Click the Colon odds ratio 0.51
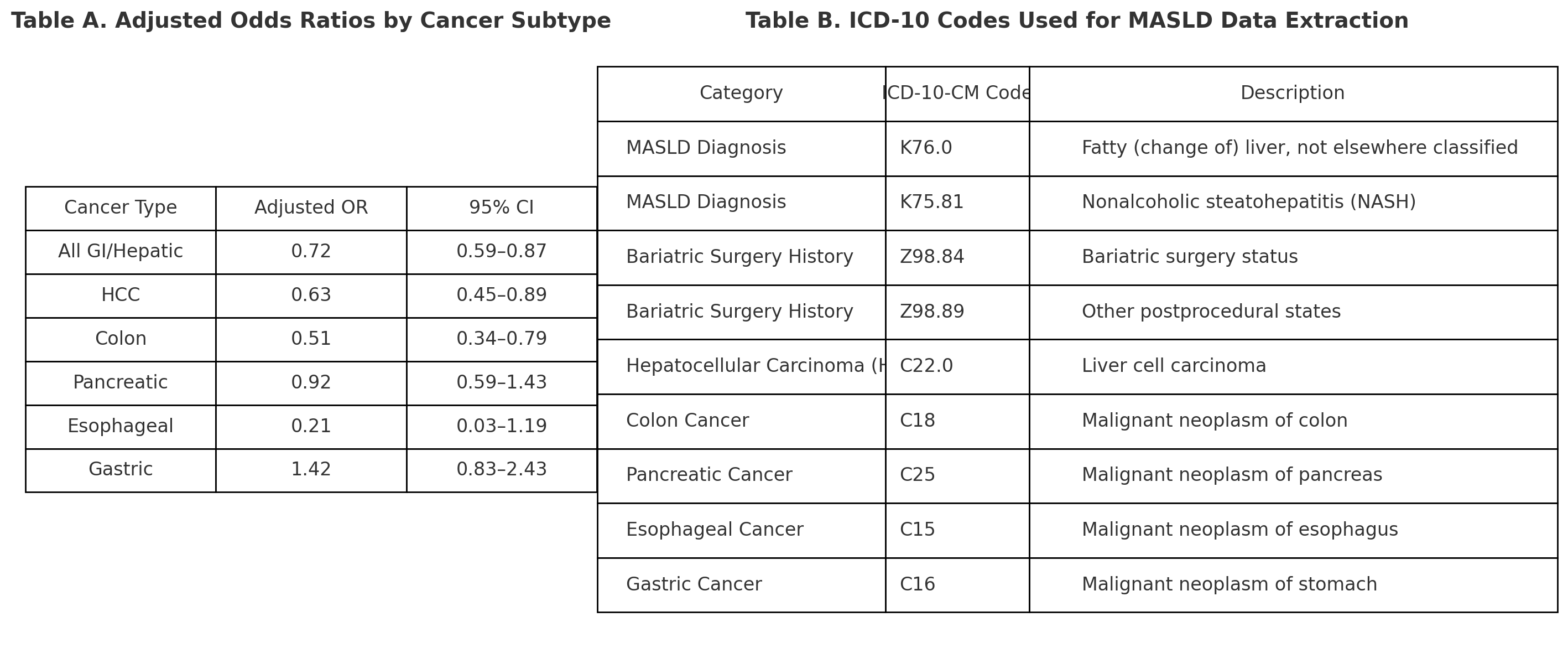Viewport: 1568px width, 653px height. [x=311, y=339]
